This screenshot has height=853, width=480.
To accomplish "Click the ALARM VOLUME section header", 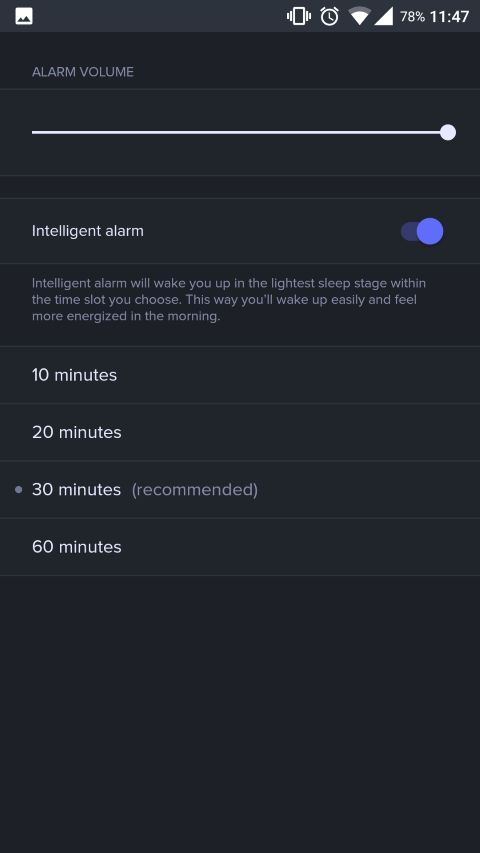I will click(83, 72).
